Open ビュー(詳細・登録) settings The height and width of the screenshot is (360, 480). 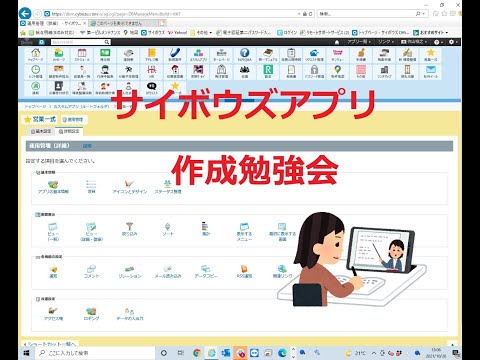(x=91, y=232)
